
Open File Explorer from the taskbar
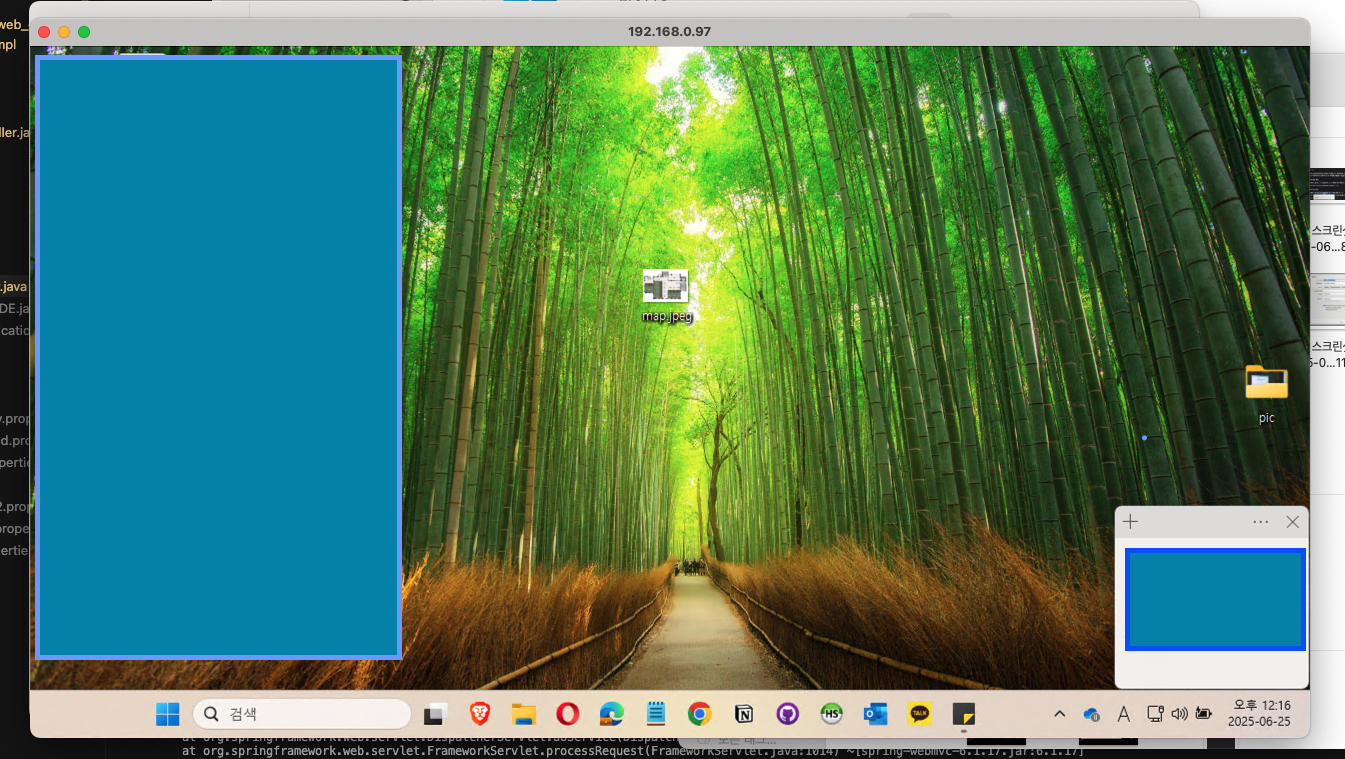point(524,714)
